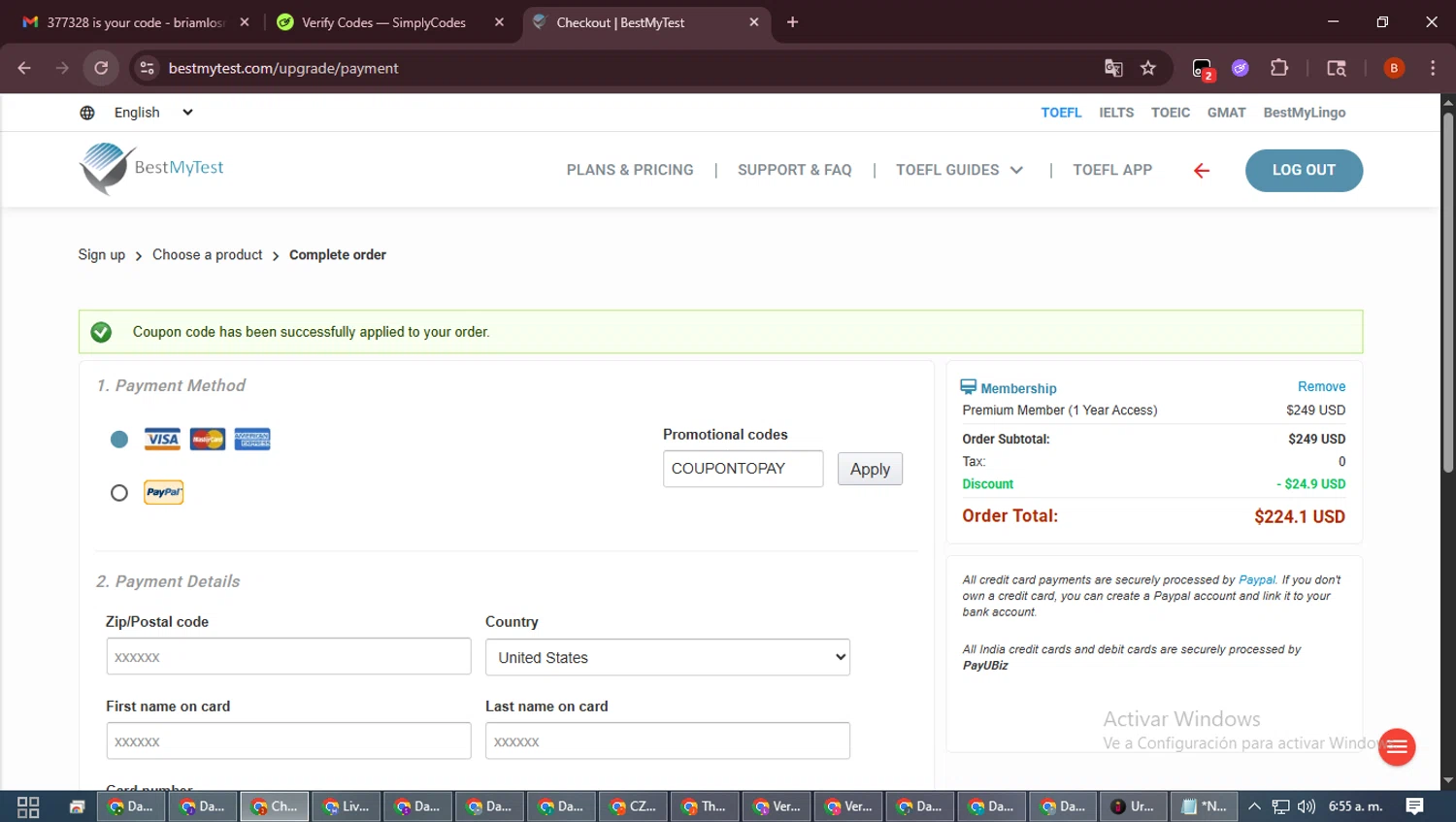Click the green success checkmark icon
This screenshot has width=1456, height=822.
[x=101, y=332]
